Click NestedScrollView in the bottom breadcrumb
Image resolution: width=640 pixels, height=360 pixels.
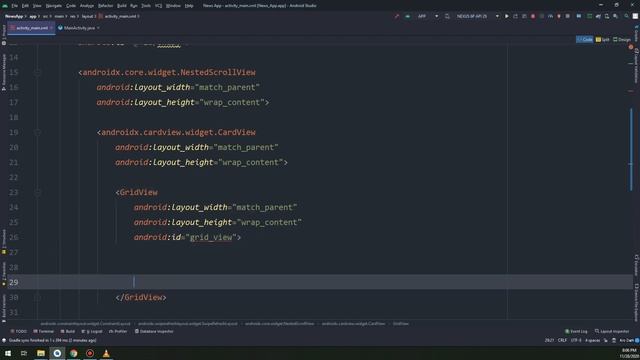280,324
